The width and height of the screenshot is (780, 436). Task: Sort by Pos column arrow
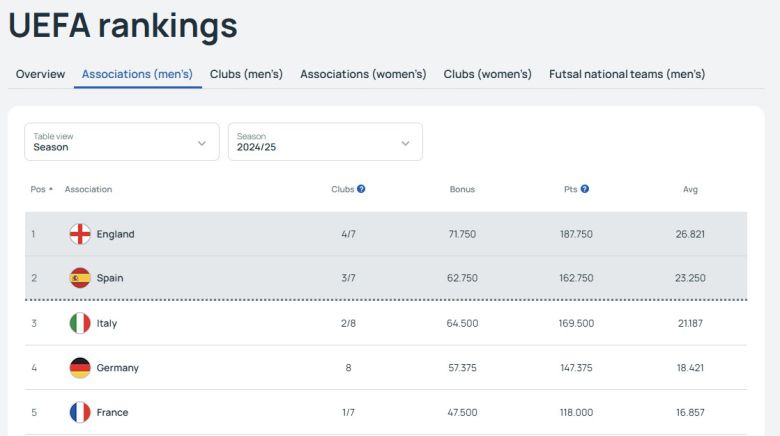[51, 189]
